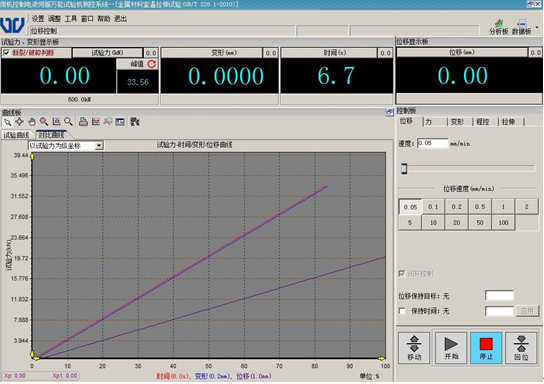Select the 拉伸 control tab
The height and width of the screenshot is (384, 544).
click(x=508, y=122)
